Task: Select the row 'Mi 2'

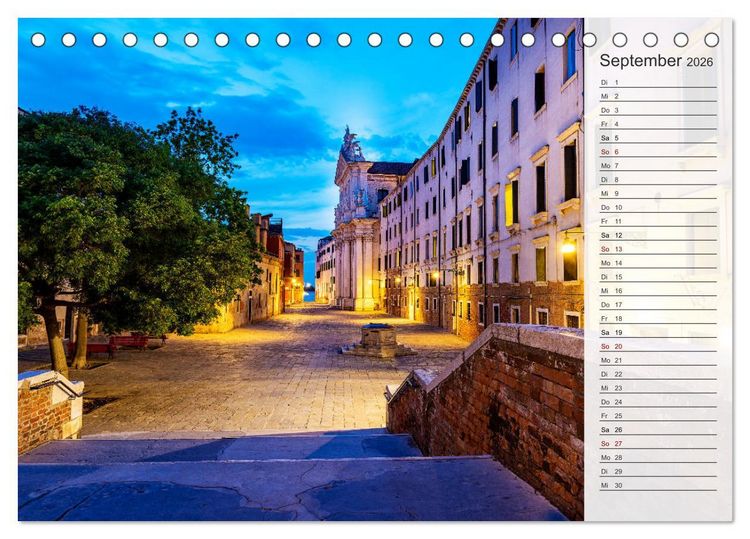Action: point(658,96)
